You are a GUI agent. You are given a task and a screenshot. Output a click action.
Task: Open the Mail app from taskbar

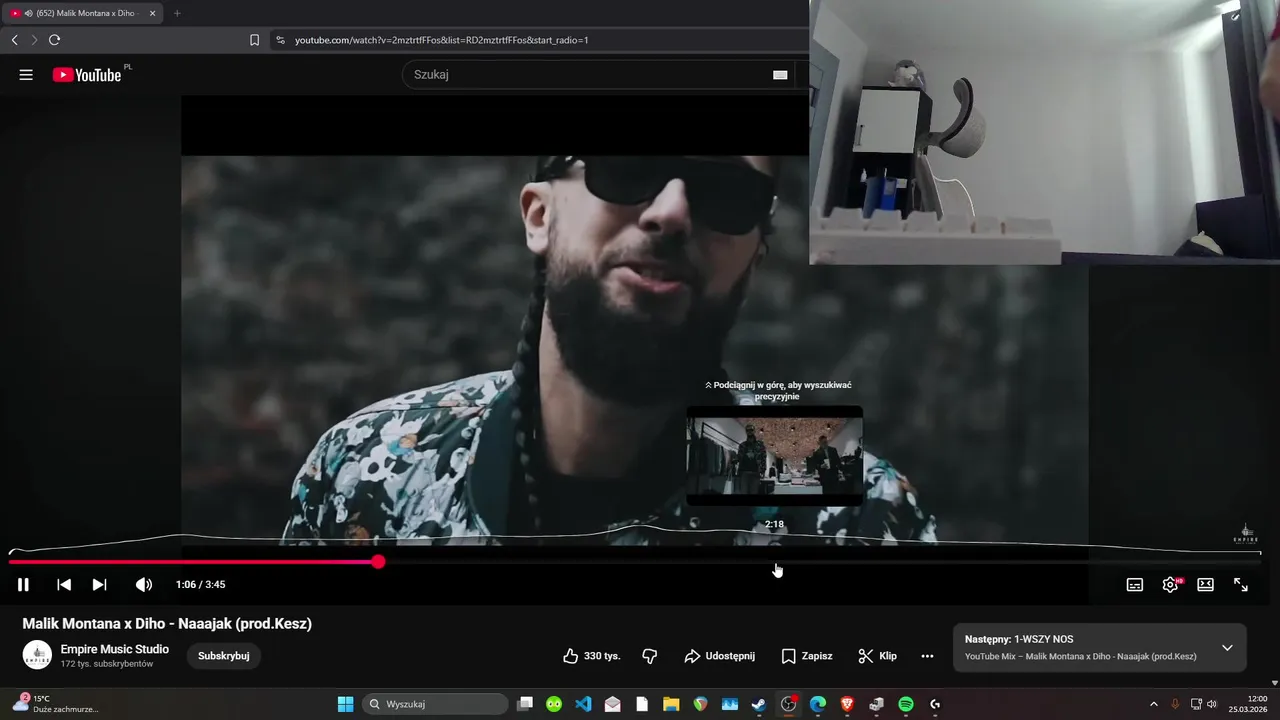(613, 704)
